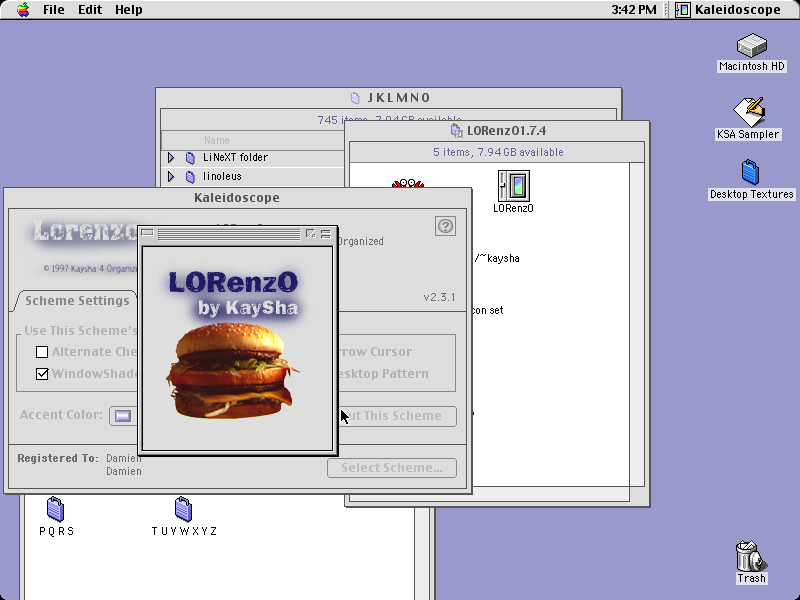Open the Accent Color swatch picker
This screenshot has width=800, height=600.
click(x=123, y=416)
